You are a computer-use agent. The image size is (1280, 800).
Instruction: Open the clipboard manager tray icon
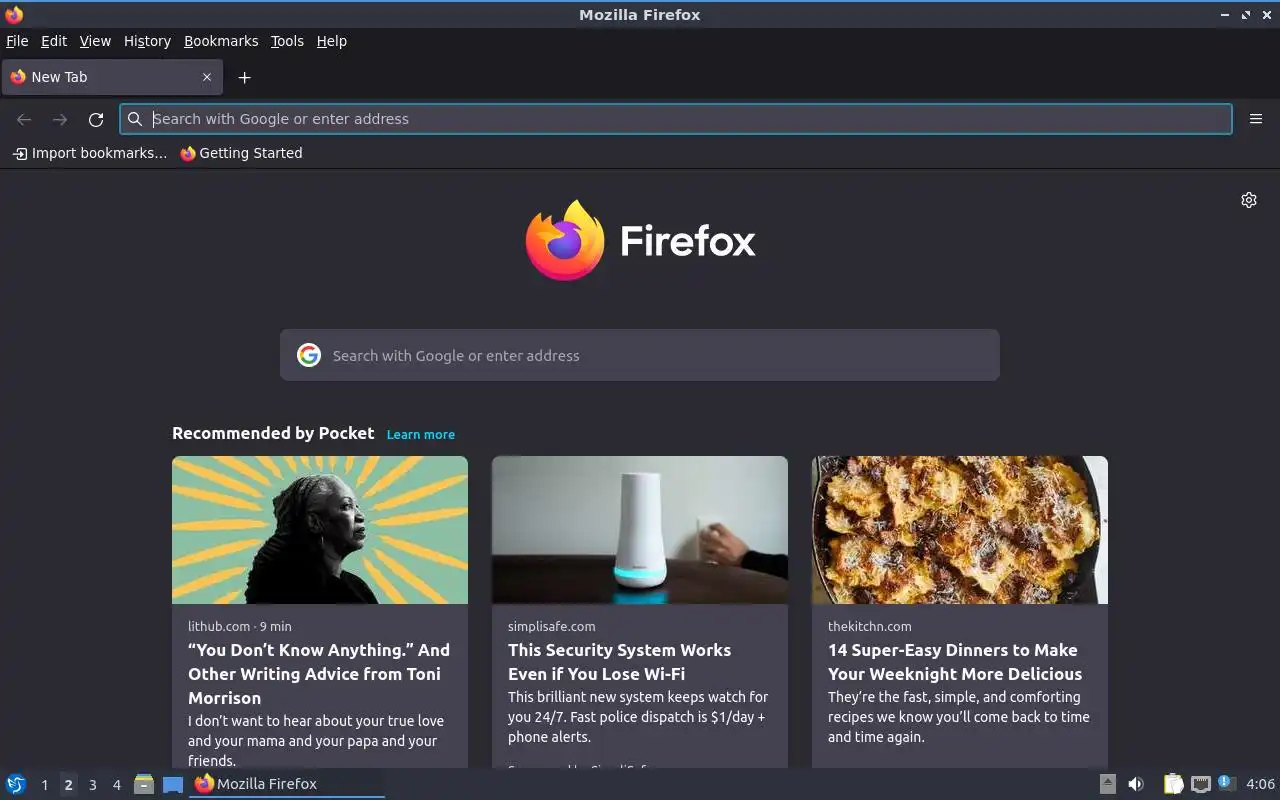[1174, 784]
